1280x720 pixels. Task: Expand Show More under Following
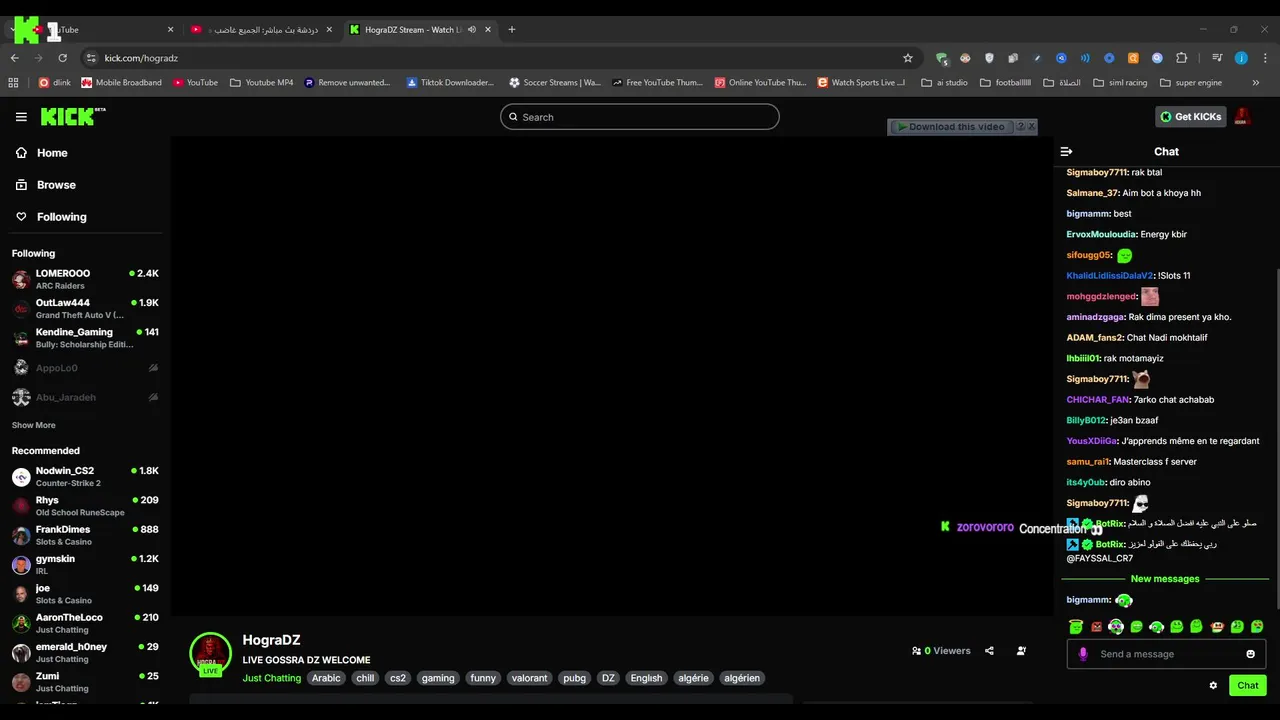click(33, 425)
